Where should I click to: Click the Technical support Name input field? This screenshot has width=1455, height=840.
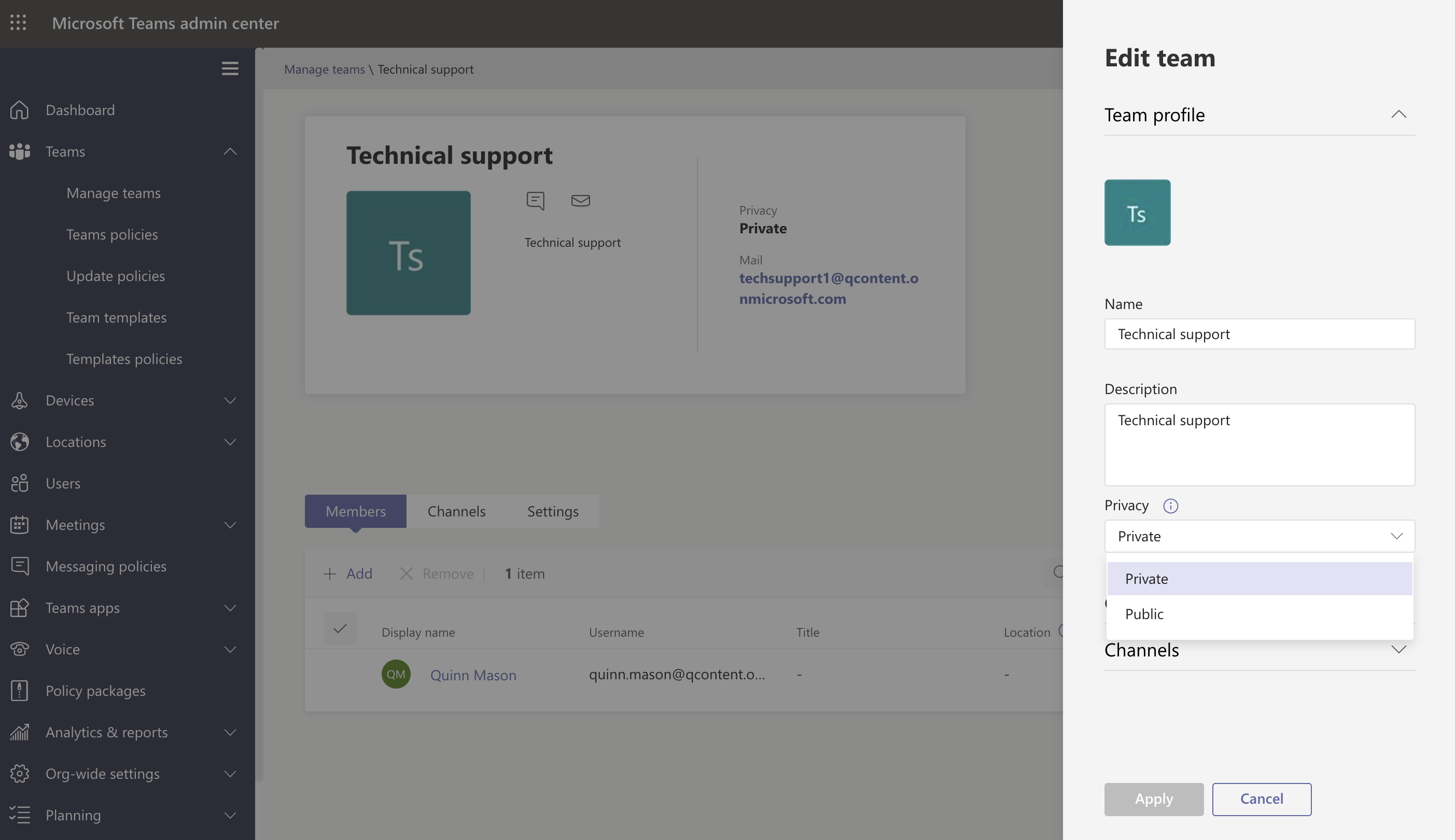(x=1259, y=333)
